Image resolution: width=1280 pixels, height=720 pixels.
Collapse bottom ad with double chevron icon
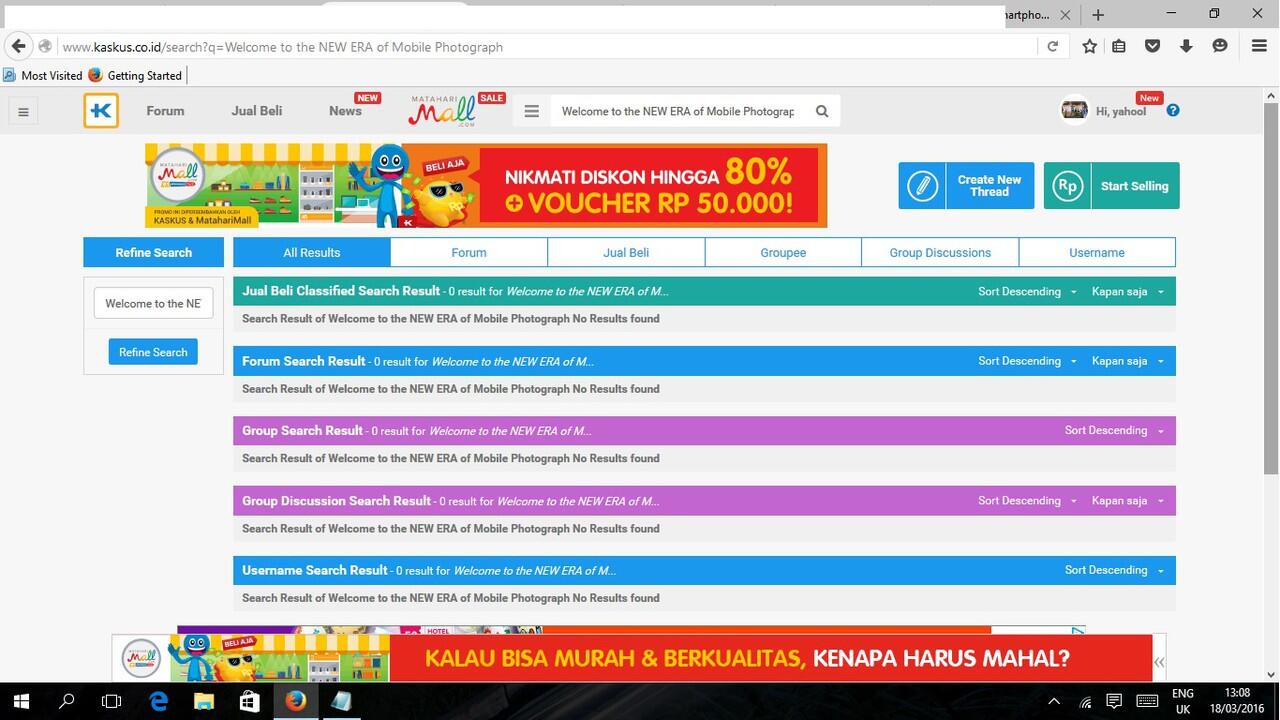coord(1159,662)
